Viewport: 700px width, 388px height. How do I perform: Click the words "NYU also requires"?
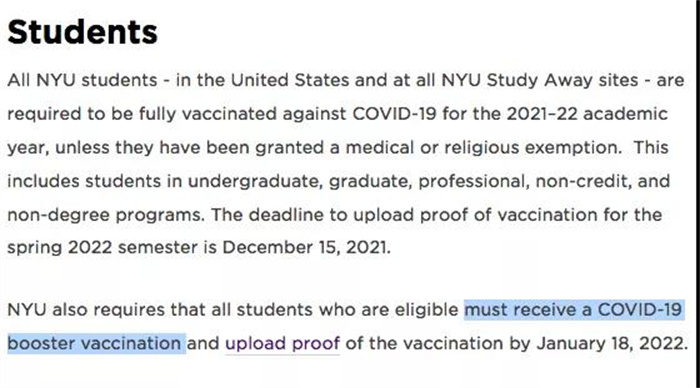click(x=86, y=309)
